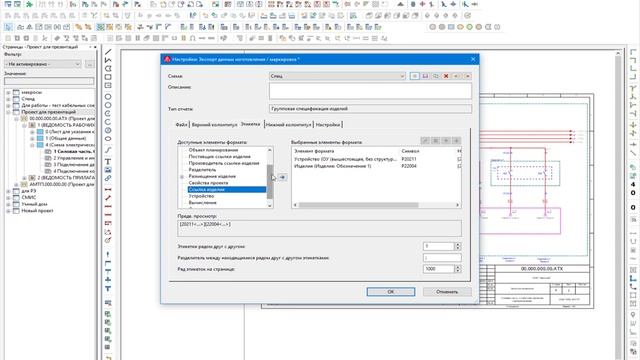Select the aligned dimension tool
The image size is (640, 360).
point(108,198)
